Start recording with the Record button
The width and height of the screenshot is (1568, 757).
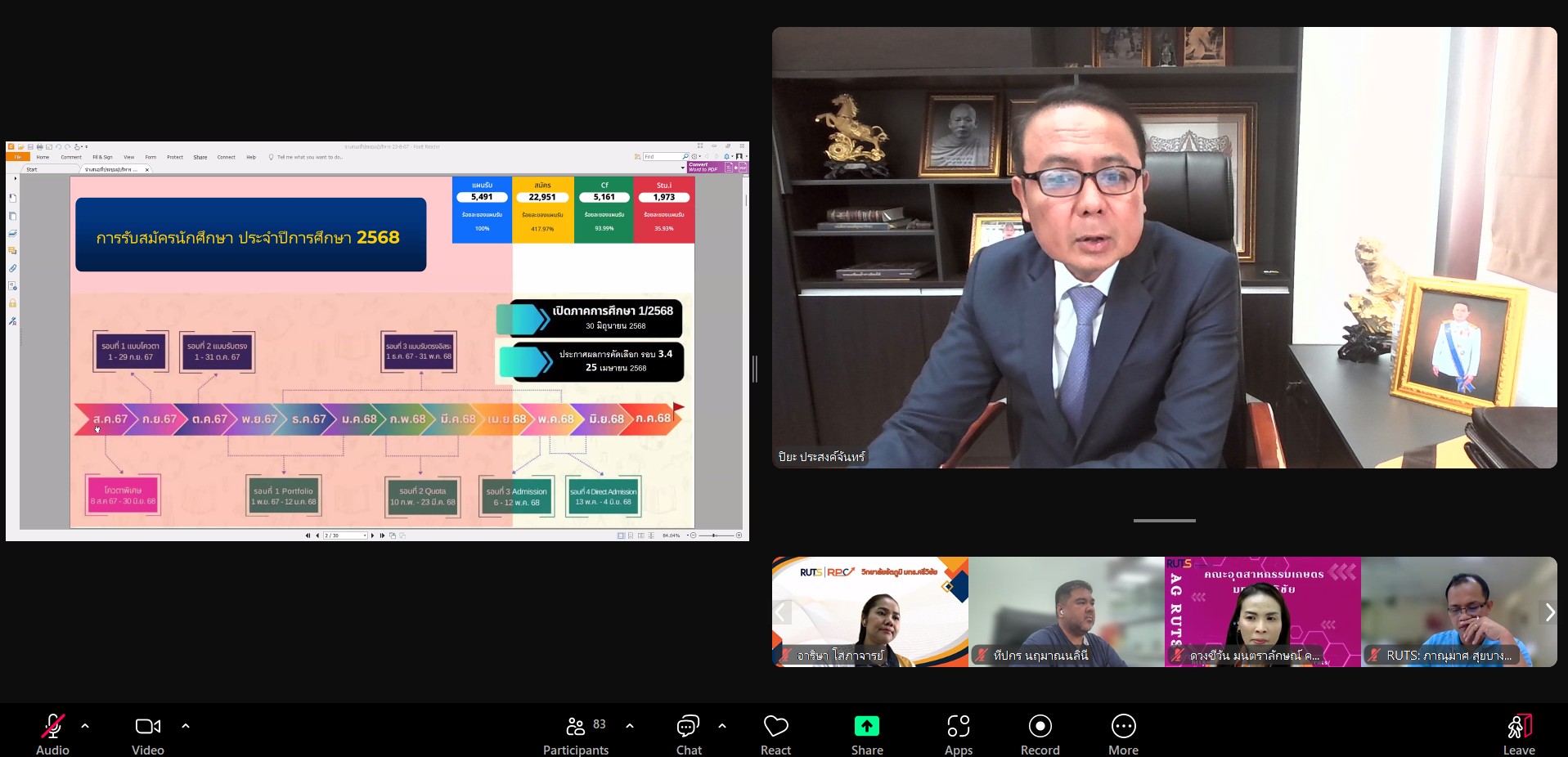point(1040,734)
